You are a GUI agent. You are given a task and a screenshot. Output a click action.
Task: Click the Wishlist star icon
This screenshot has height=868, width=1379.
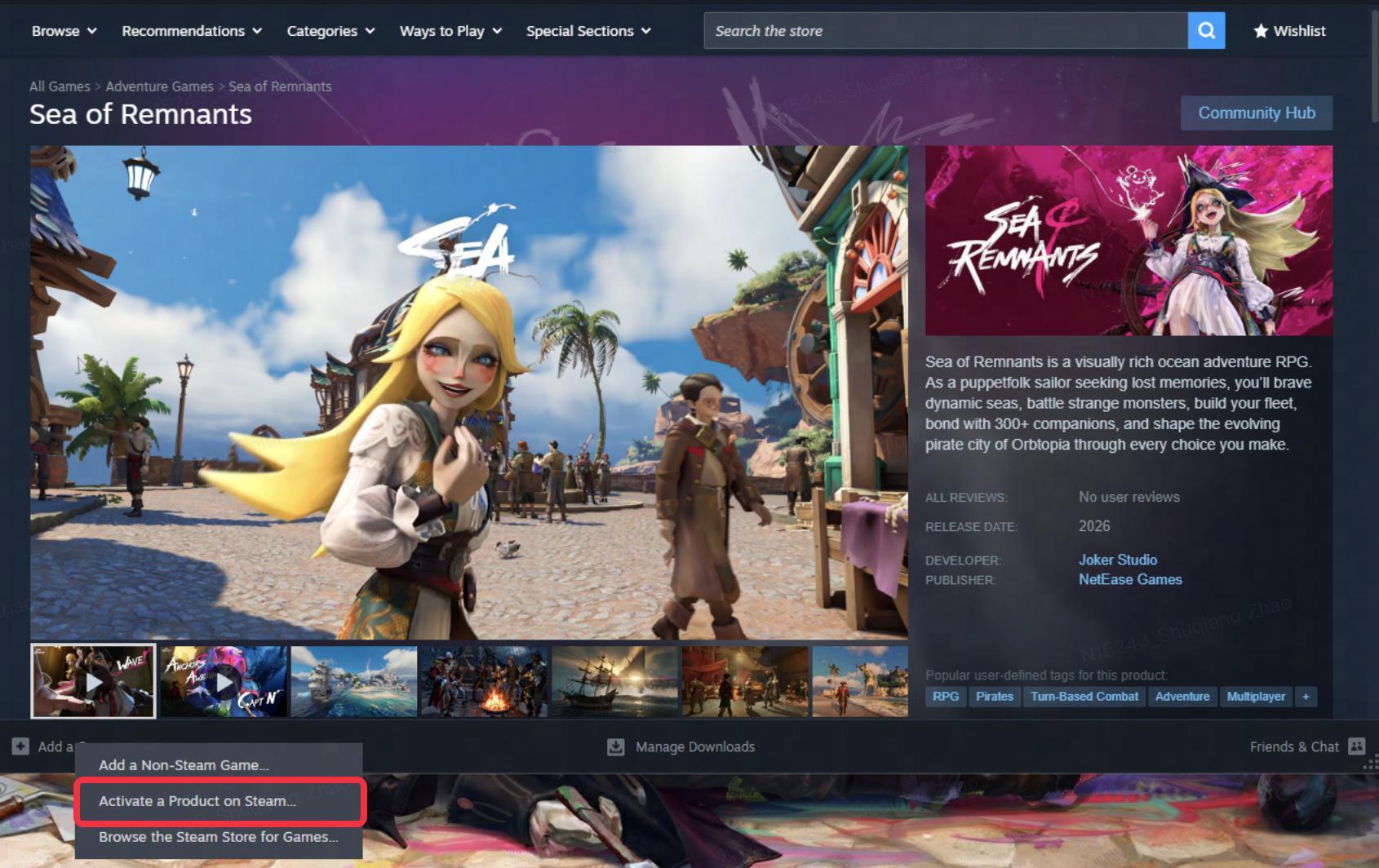tap(1261, 31)
